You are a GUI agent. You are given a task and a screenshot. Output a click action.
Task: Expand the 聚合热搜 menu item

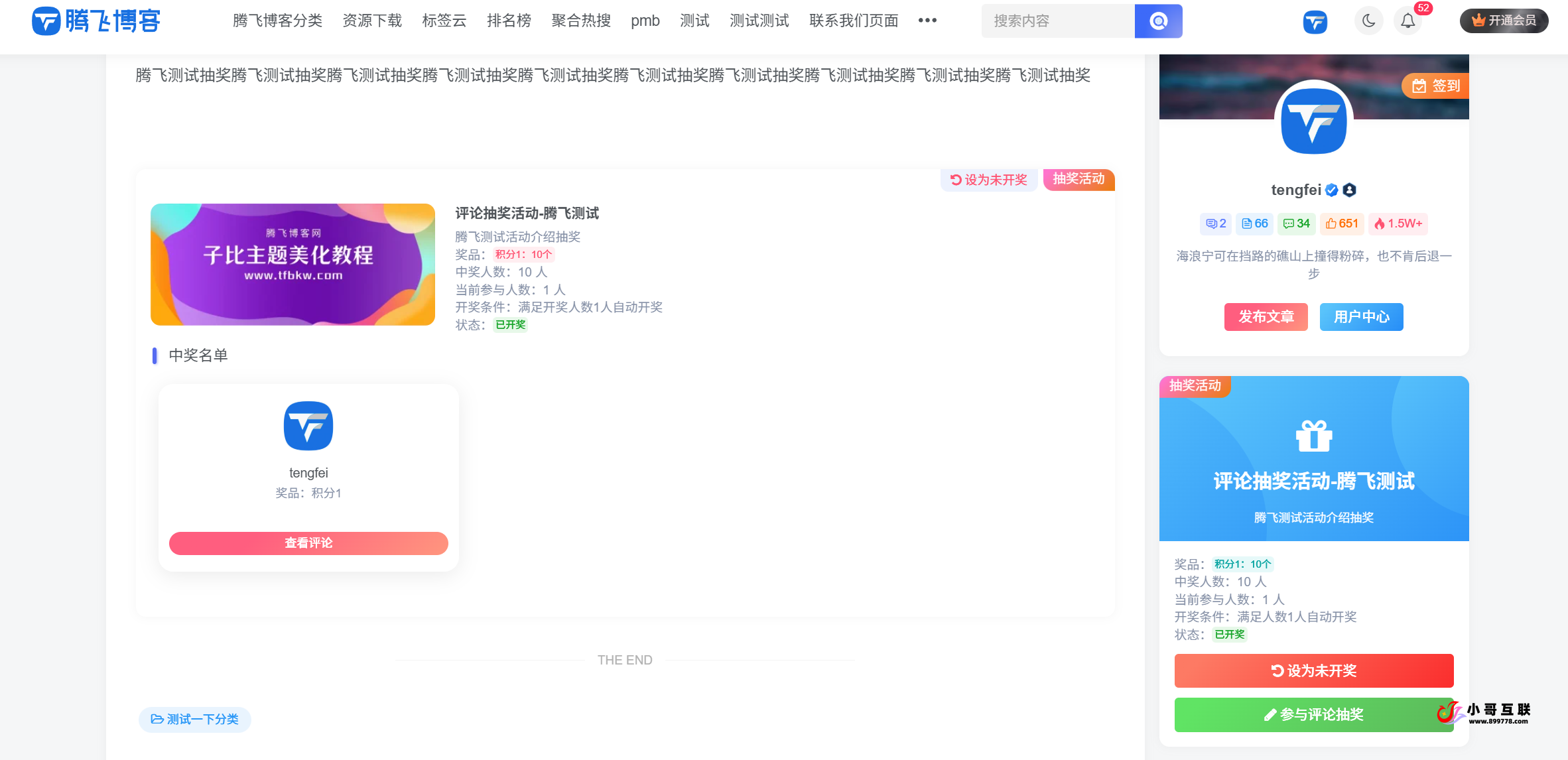(x=580, y=21)
